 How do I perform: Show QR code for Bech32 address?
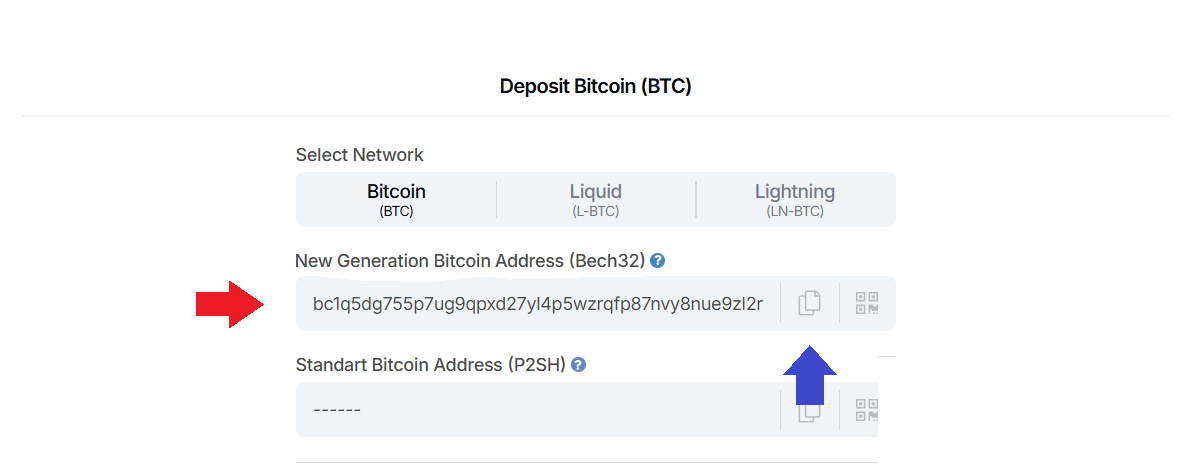tap(866, 303)
